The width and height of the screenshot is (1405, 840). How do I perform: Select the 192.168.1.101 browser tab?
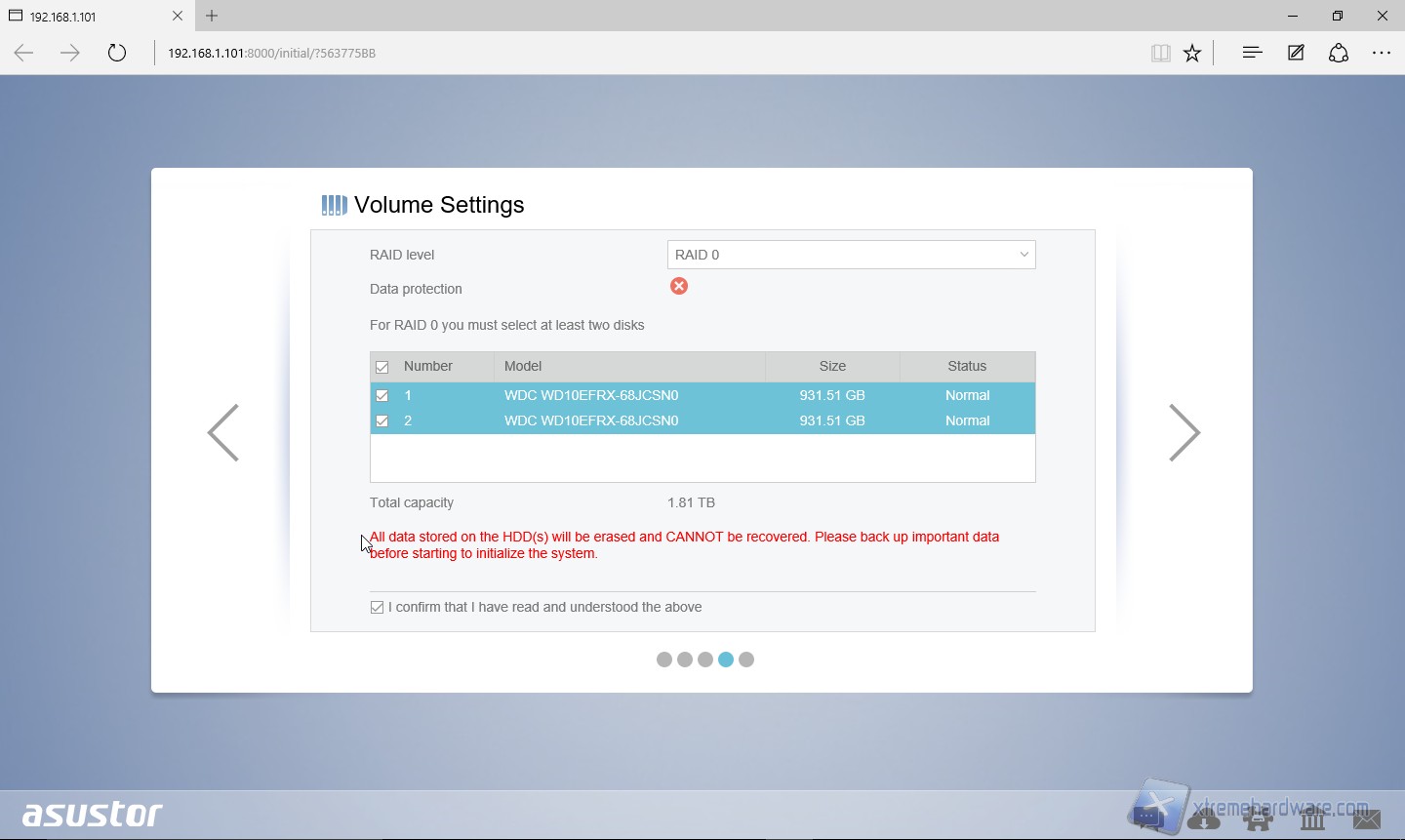coord(88,17)
